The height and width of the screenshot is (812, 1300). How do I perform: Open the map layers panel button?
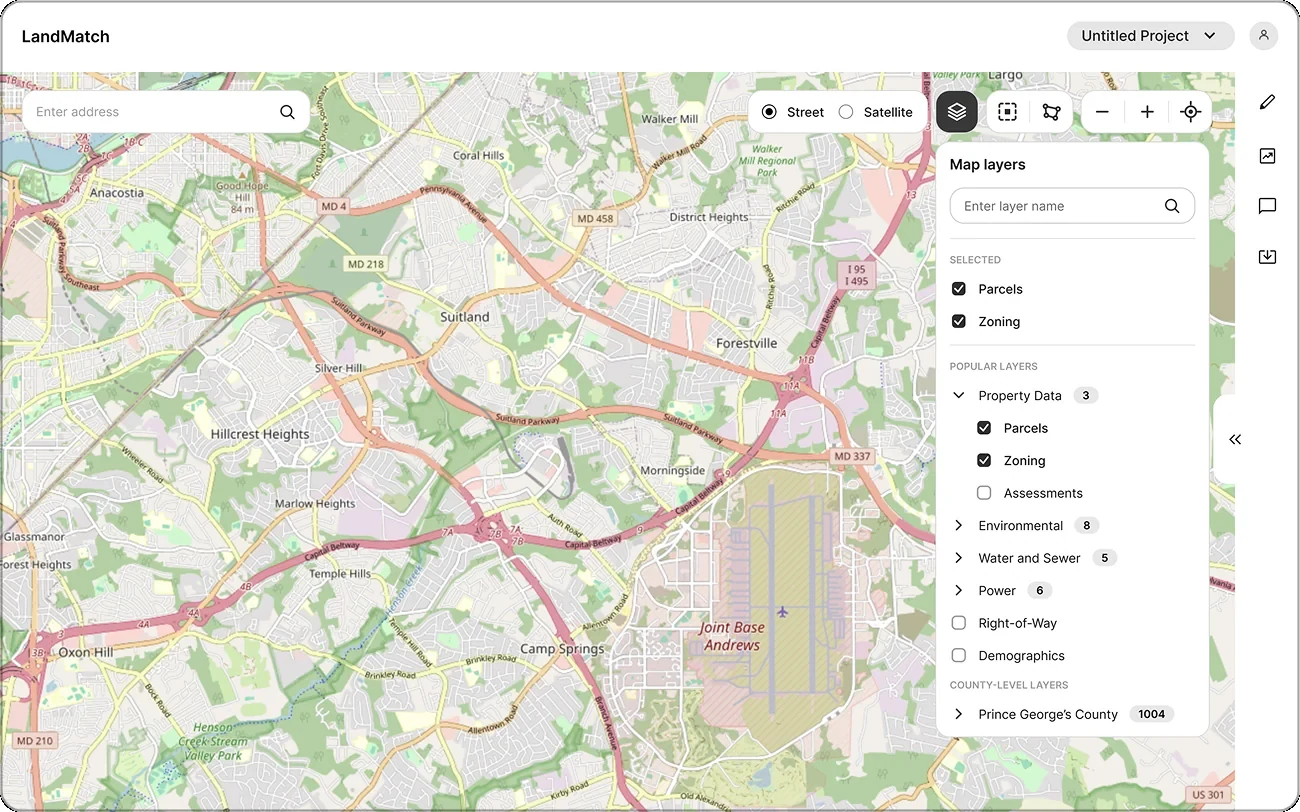(957, 112)
